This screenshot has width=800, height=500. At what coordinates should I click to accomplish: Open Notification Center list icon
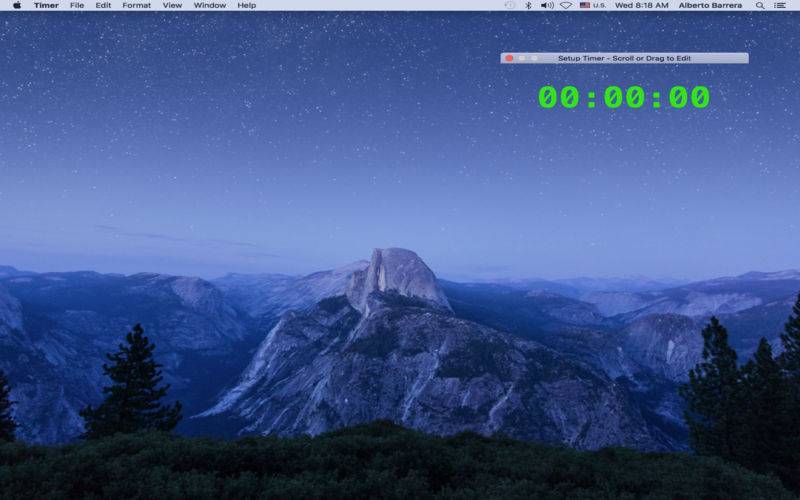point(780,5)
